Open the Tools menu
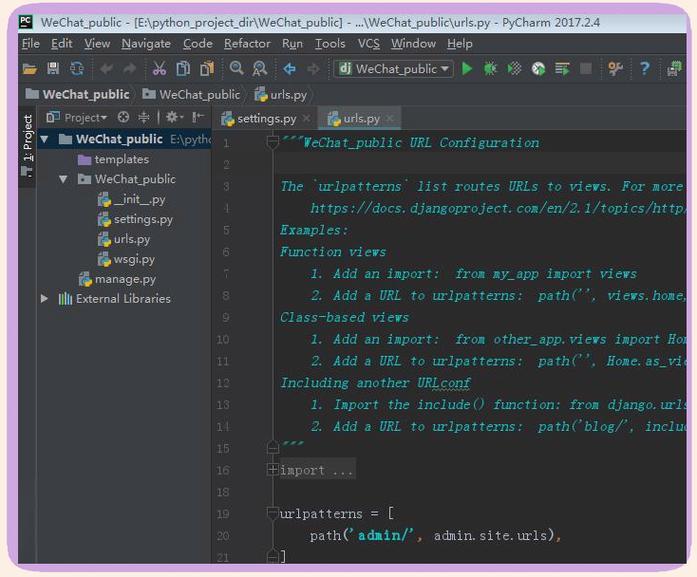This screenshot has height=577, width=697. (330, 44)
